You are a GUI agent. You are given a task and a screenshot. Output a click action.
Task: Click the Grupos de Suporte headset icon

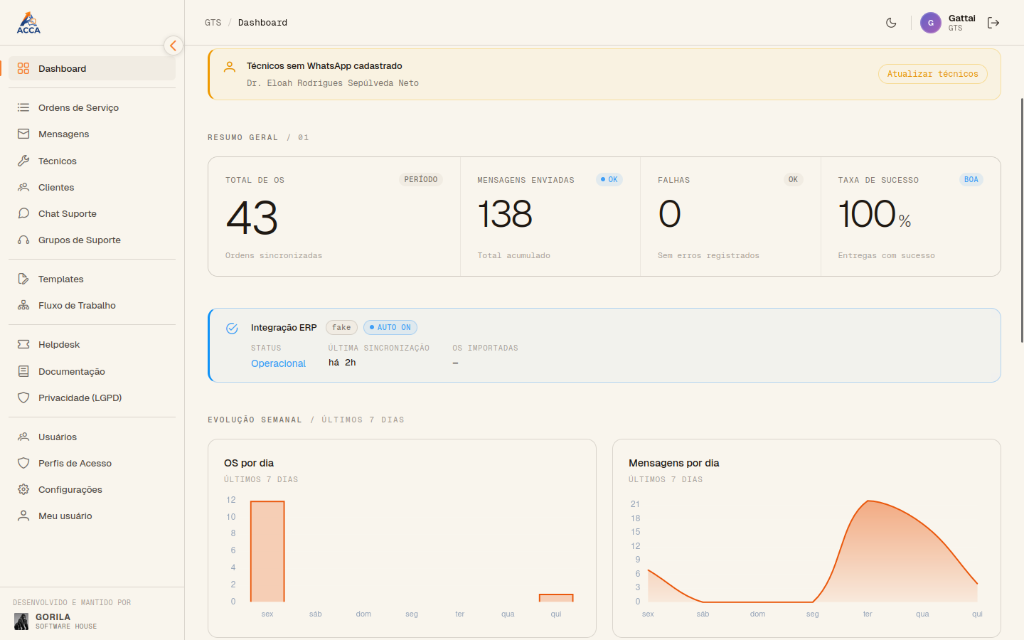(24, 240)
